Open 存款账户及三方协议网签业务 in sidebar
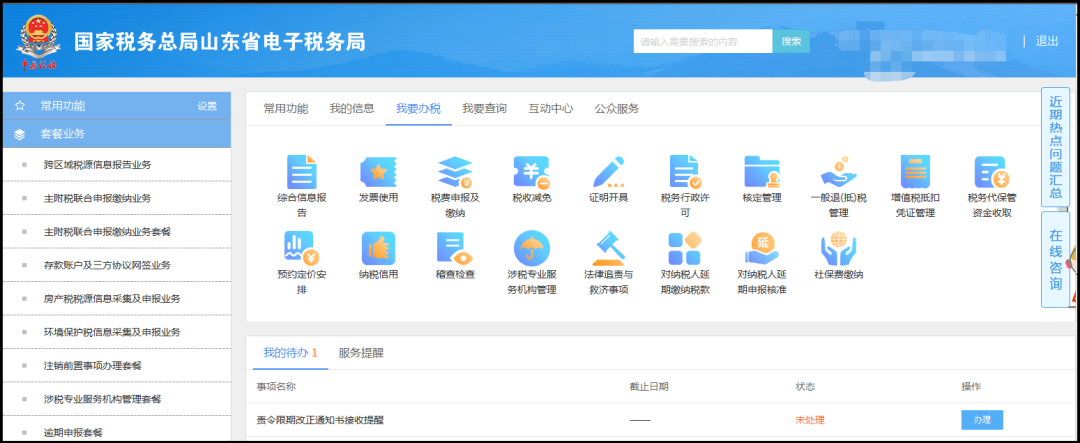Viewport: 1080px width, 443px height. [x=107, y=265]
